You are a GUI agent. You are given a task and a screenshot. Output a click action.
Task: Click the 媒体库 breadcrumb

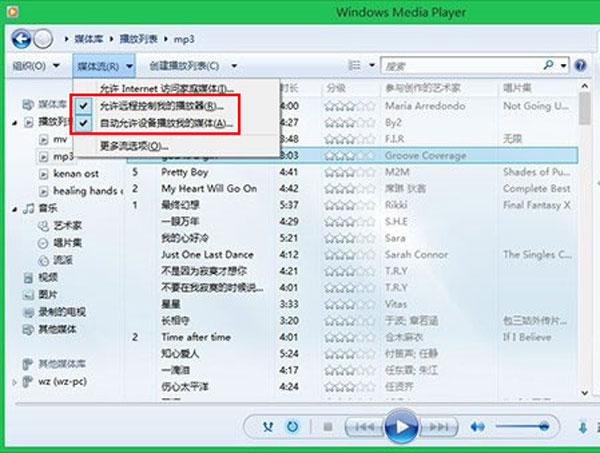point(89,39)
